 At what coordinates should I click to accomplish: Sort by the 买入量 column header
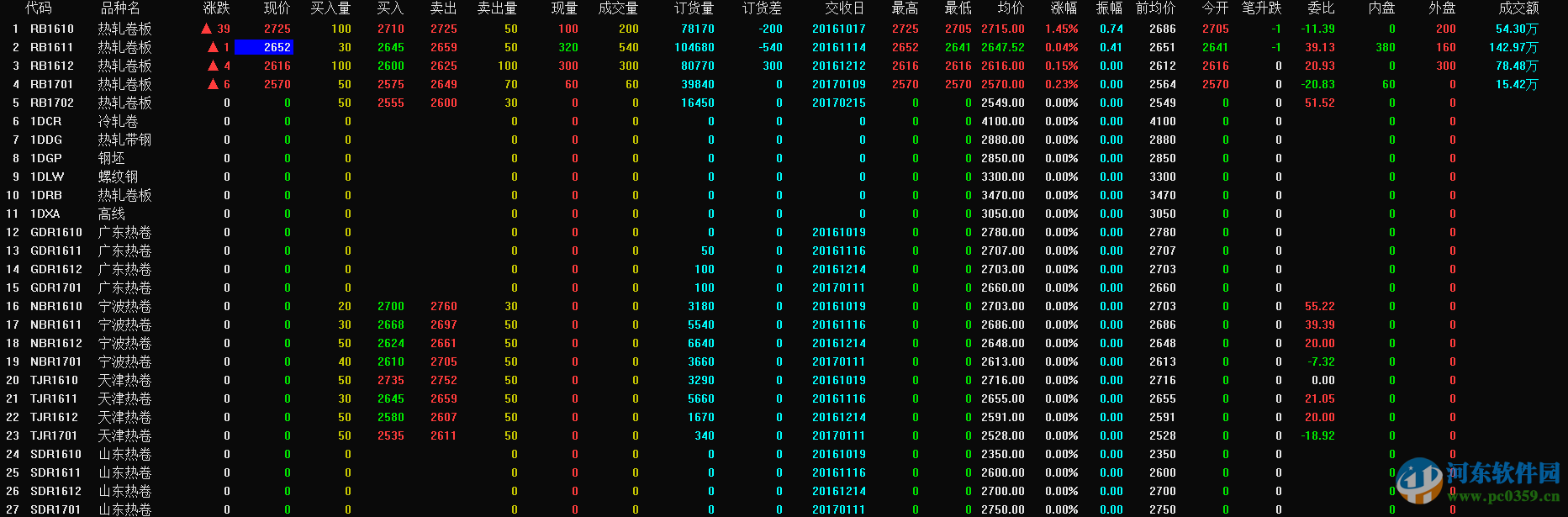[331, 8]
